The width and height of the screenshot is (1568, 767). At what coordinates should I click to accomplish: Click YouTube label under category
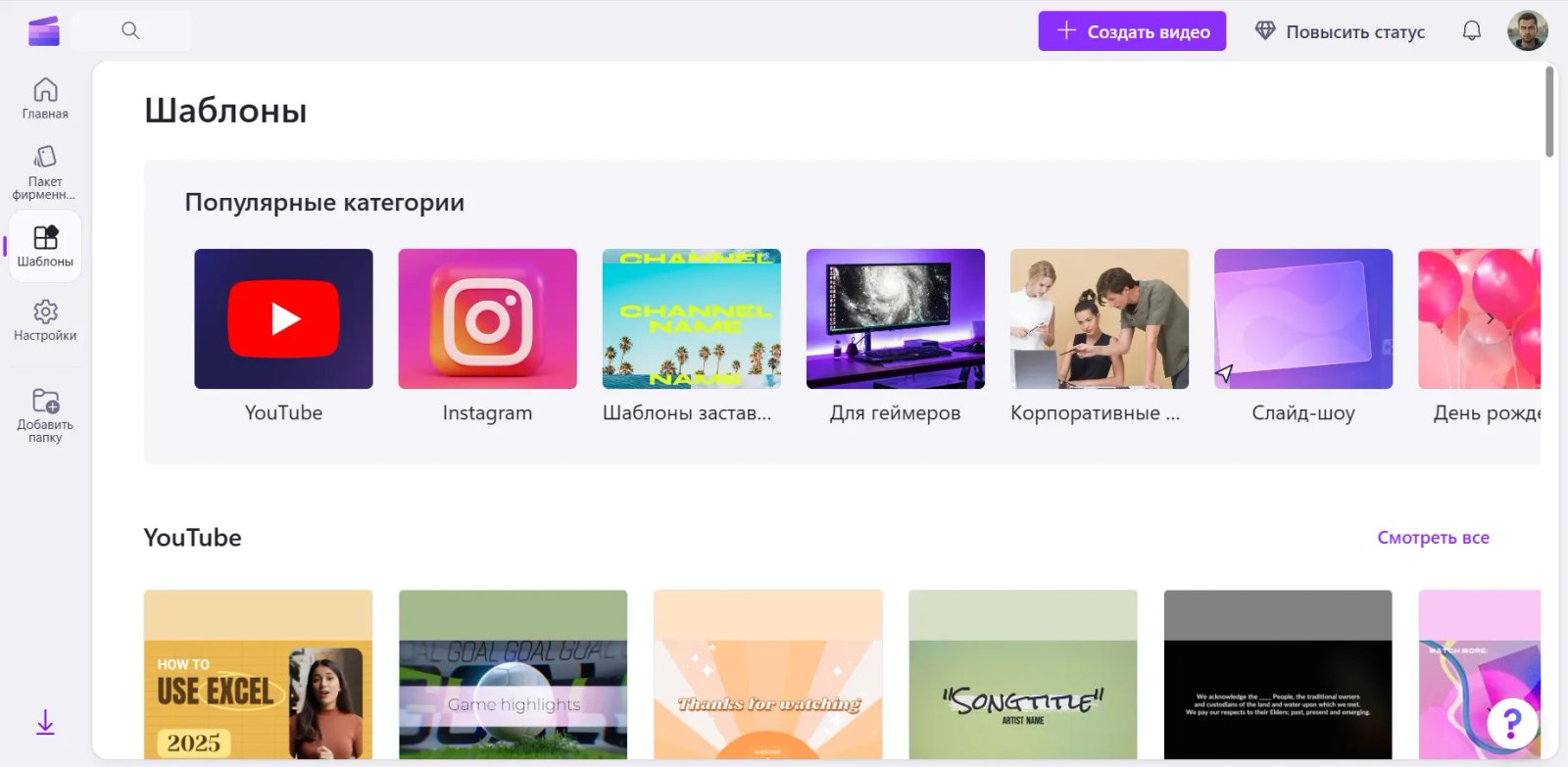283,413
